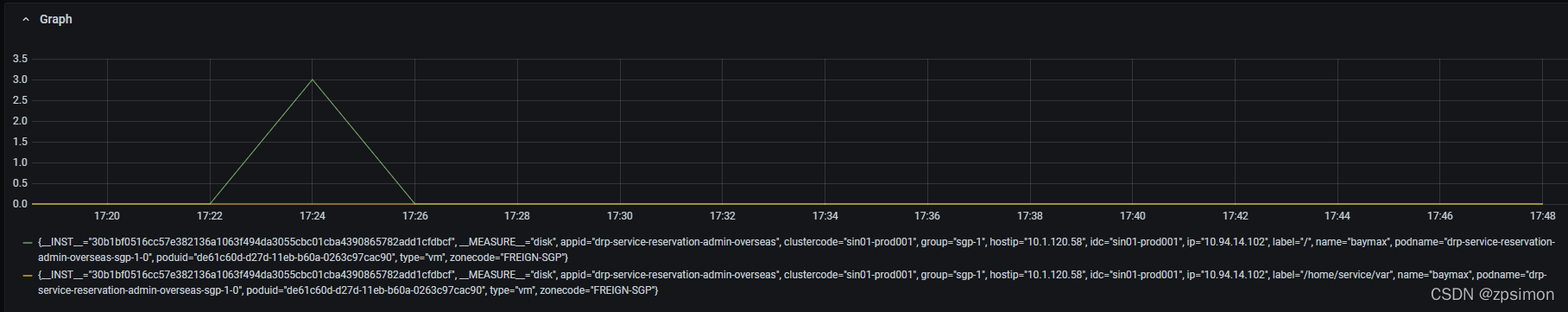Click the yellow color swatch in legend

tap(28, 276)
